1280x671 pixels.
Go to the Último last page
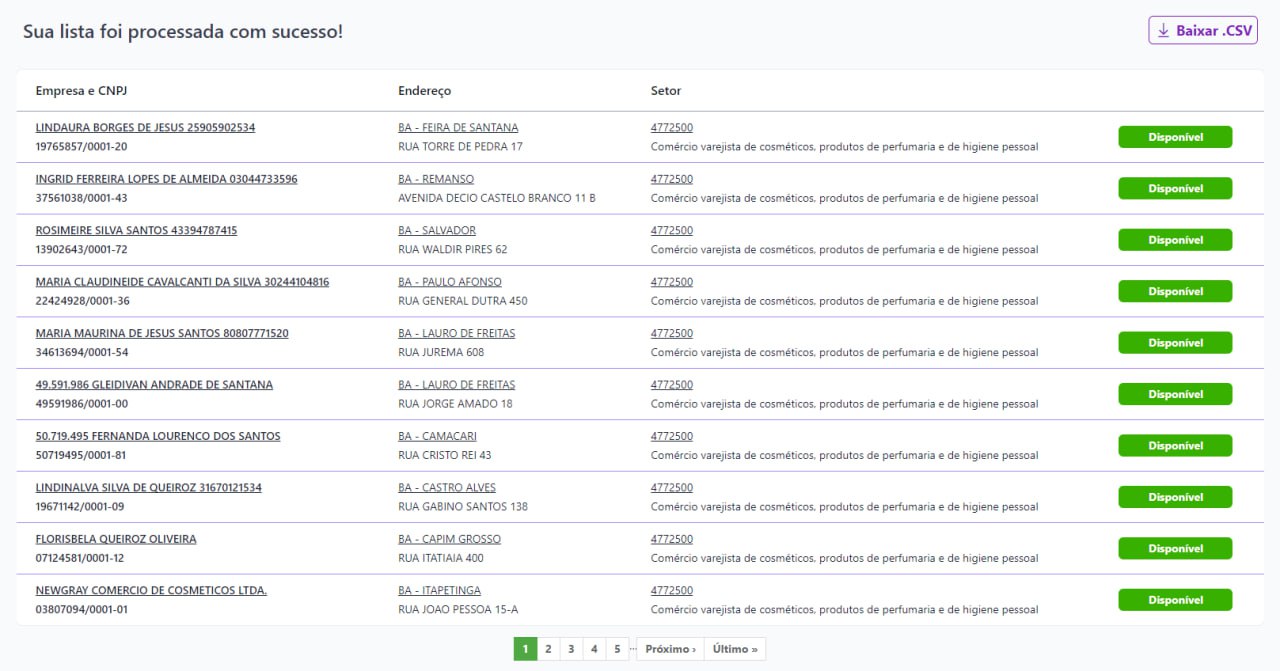(x=735, y=649)
